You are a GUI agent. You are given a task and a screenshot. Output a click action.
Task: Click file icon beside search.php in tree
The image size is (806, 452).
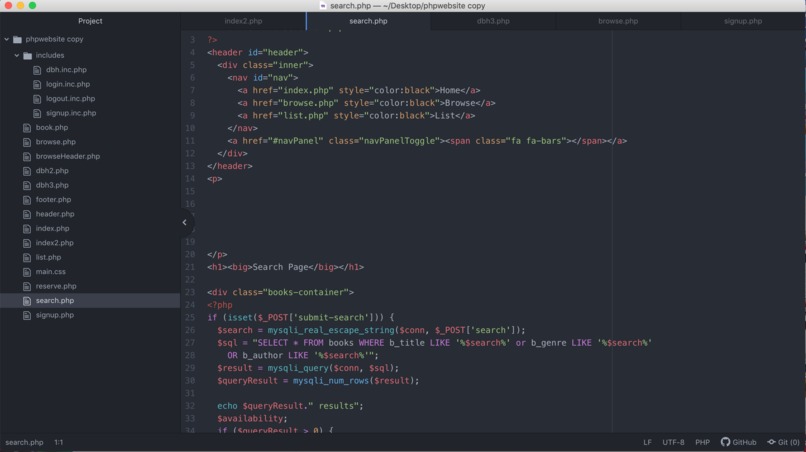pyautogui.click(x=27, y=301)
